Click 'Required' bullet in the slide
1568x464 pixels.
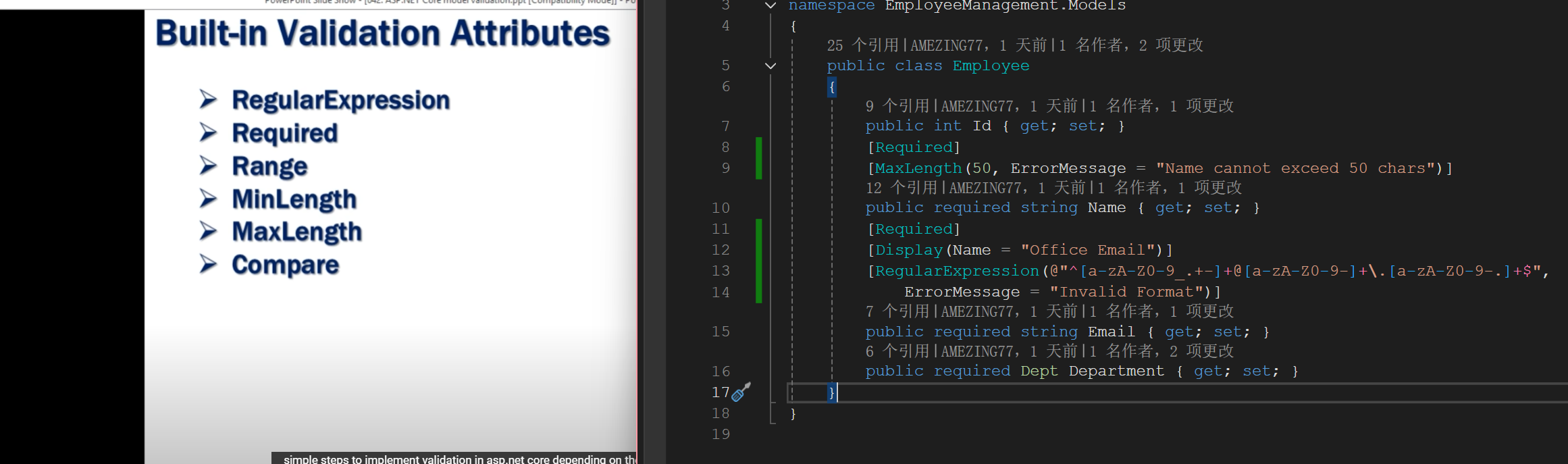[x=284, y=133]
